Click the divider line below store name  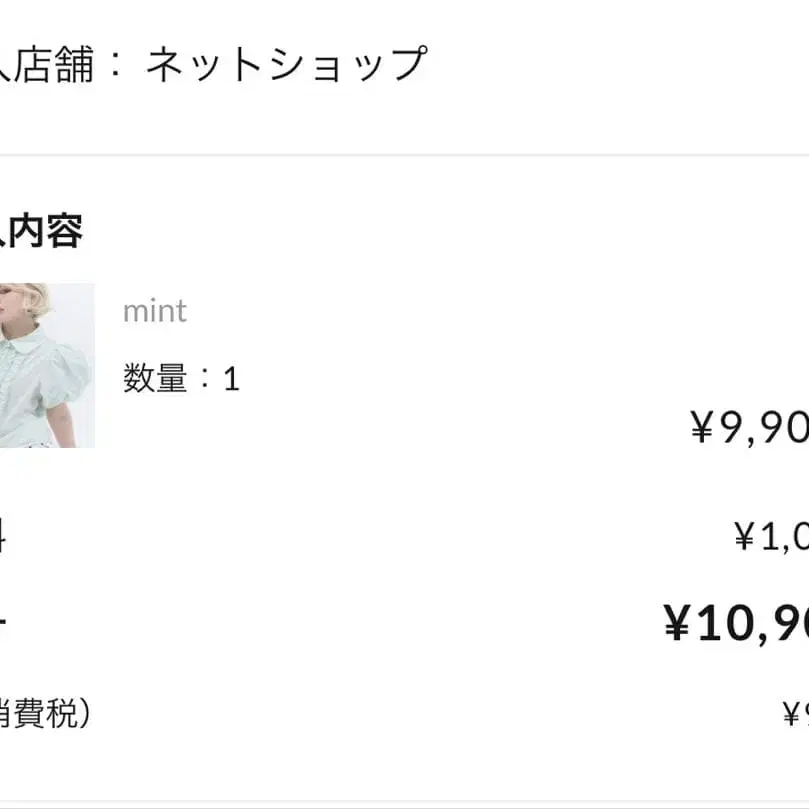(404, 155)
